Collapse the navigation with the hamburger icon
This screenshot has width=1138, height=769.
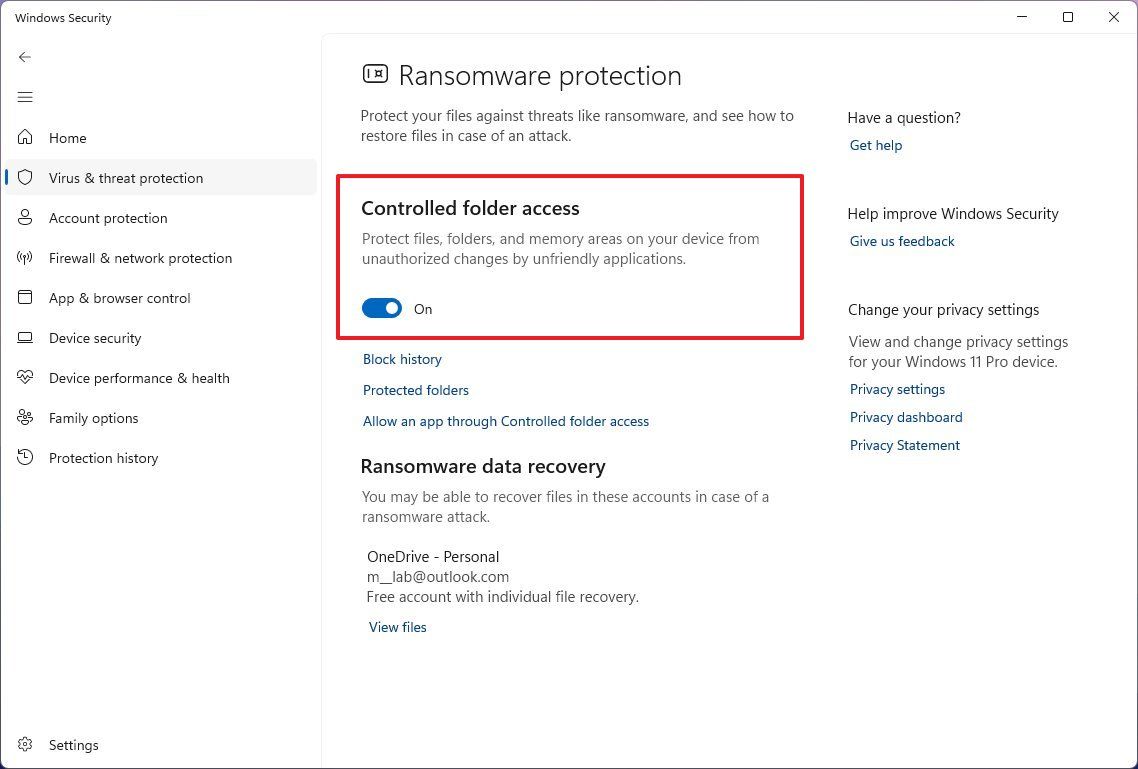(25, 97)
